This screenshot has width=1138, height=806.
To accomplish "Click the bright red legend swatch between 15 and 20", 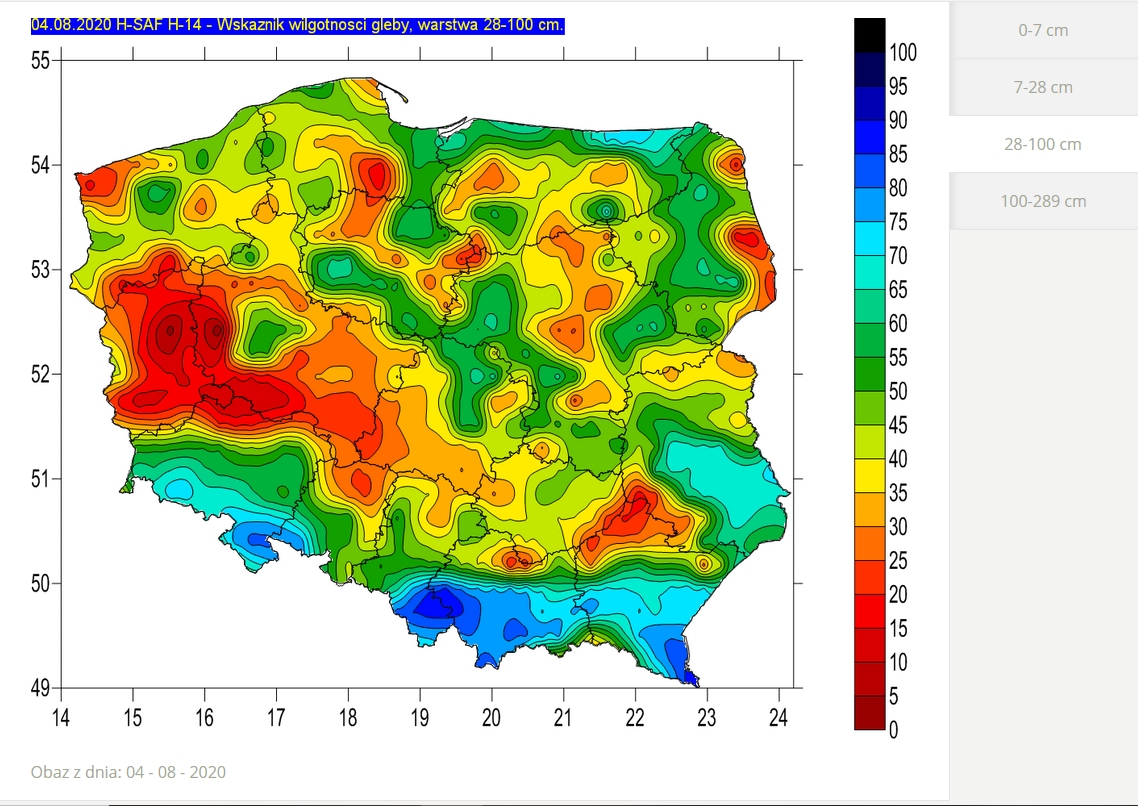I will pos(869,611).
